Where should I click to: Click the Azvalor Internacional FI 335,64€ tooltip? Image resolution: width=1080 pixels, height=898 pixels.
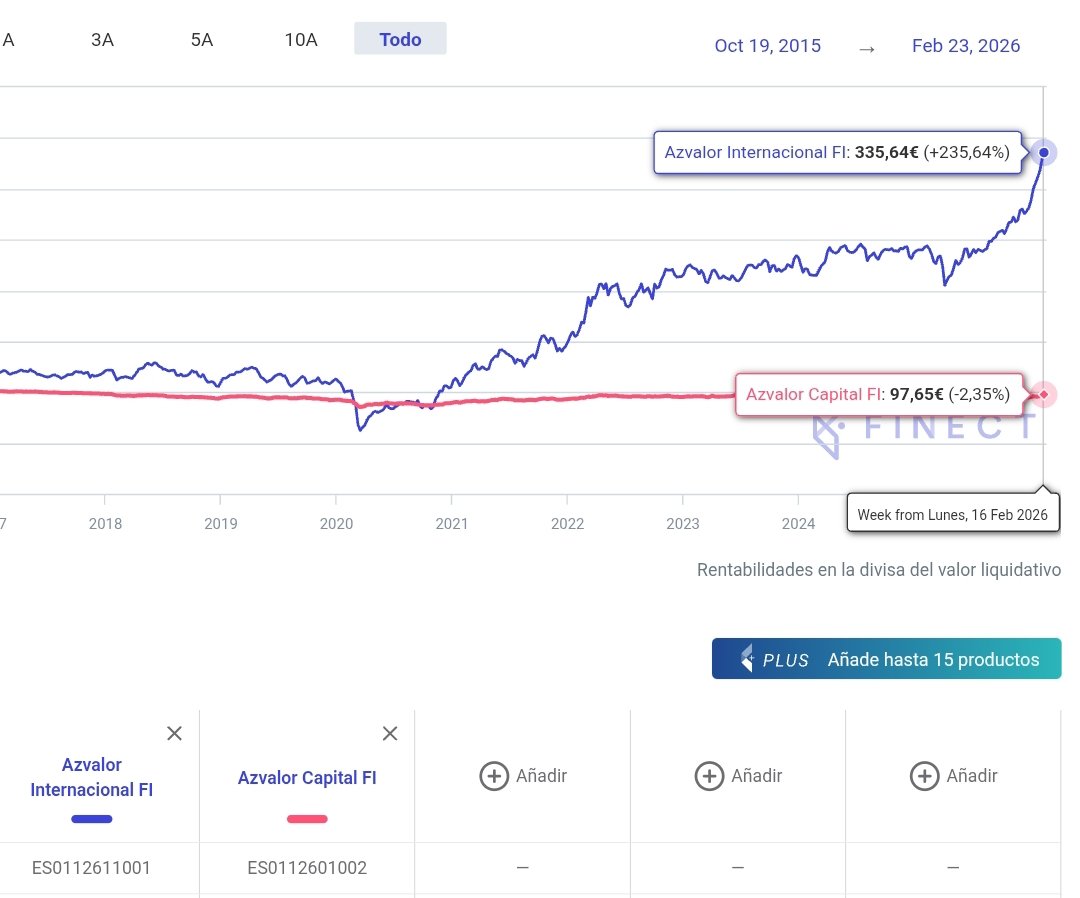(838, 152)
